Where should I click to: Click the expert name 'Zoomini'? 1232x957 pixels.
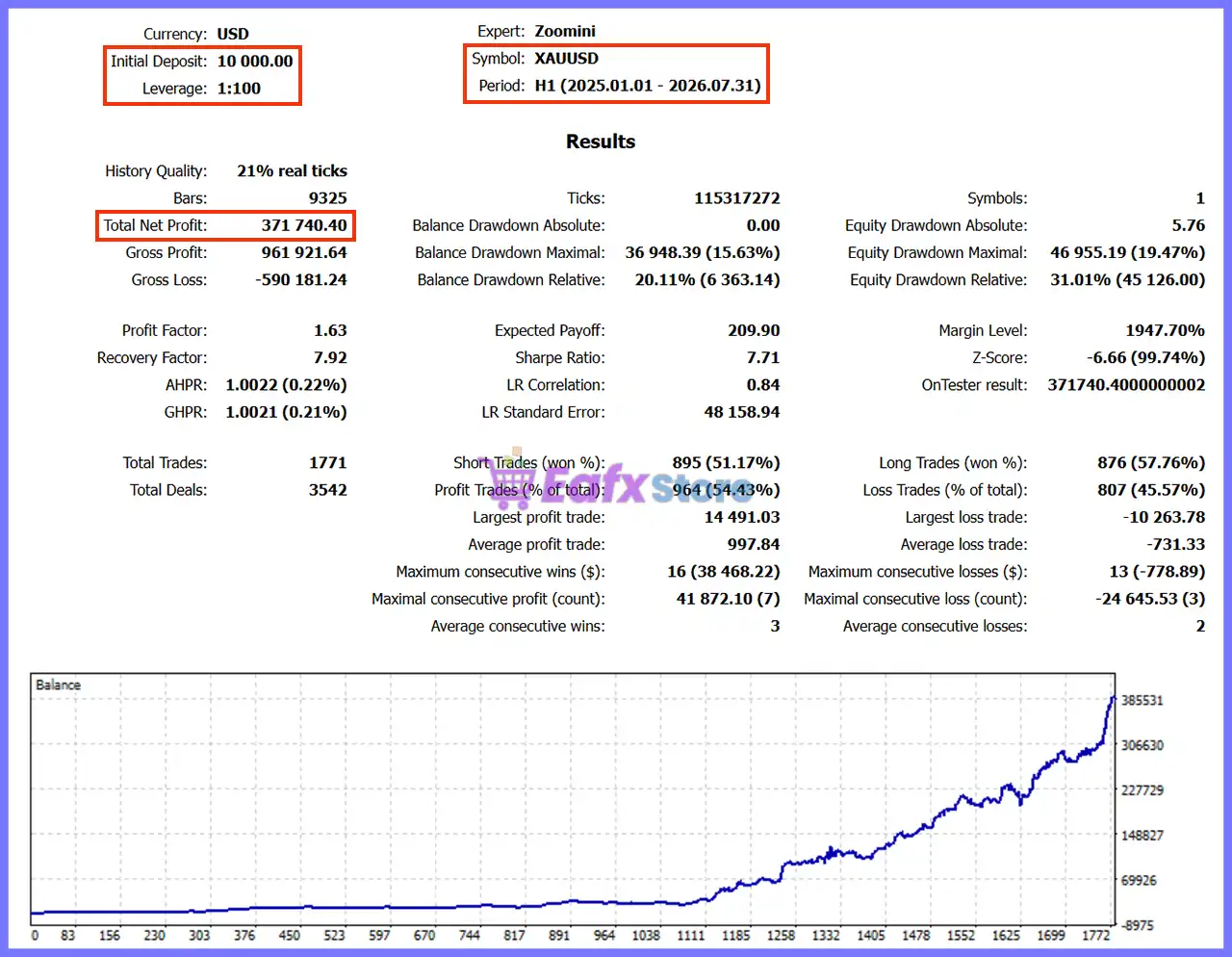point(565,31)
